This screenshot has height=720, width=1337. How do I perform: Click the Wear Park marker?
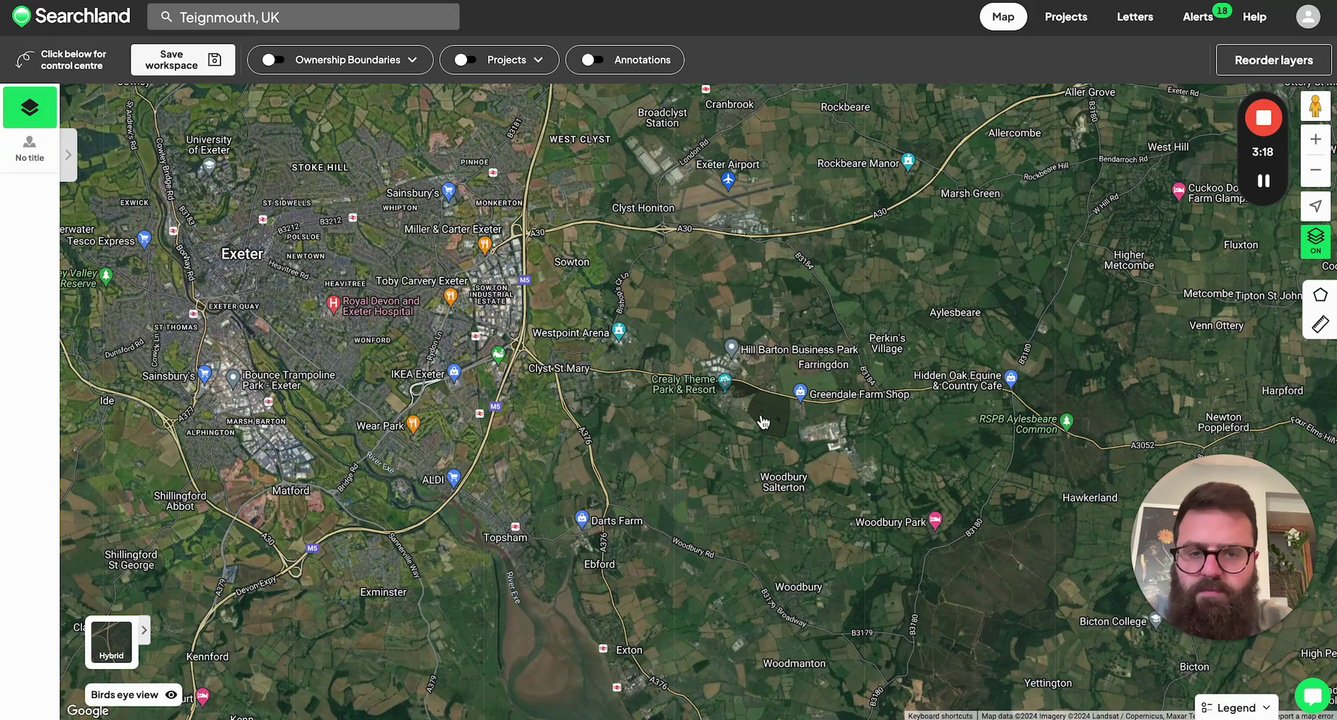pos(413,424)
